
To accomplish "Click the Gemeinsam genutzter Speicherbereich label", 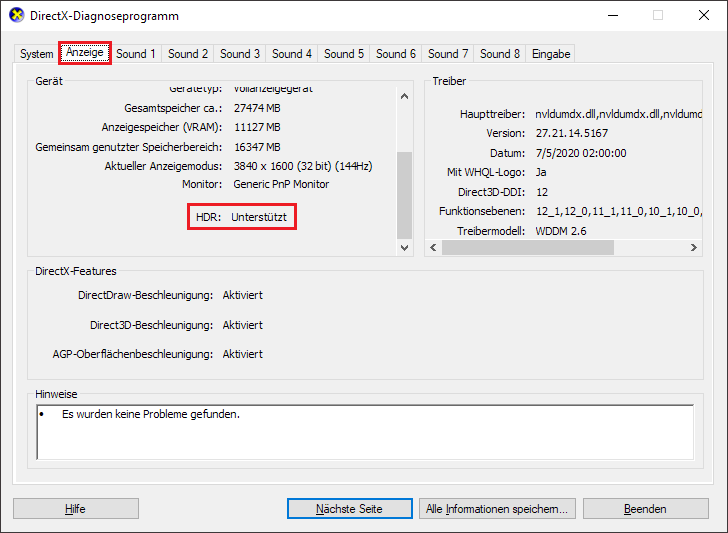I will click(x=129, y=147).
